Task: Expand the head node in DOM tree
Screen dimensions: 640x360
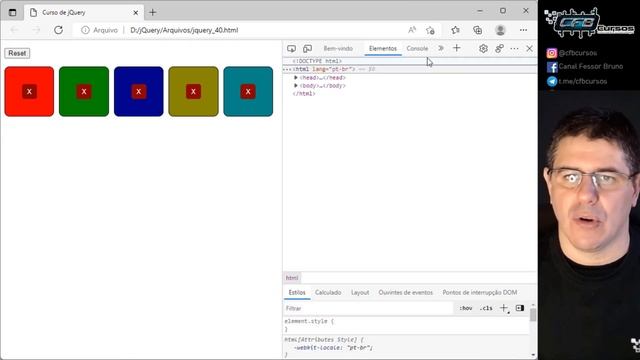Action: pyautogui.click(x=296, y=78)
